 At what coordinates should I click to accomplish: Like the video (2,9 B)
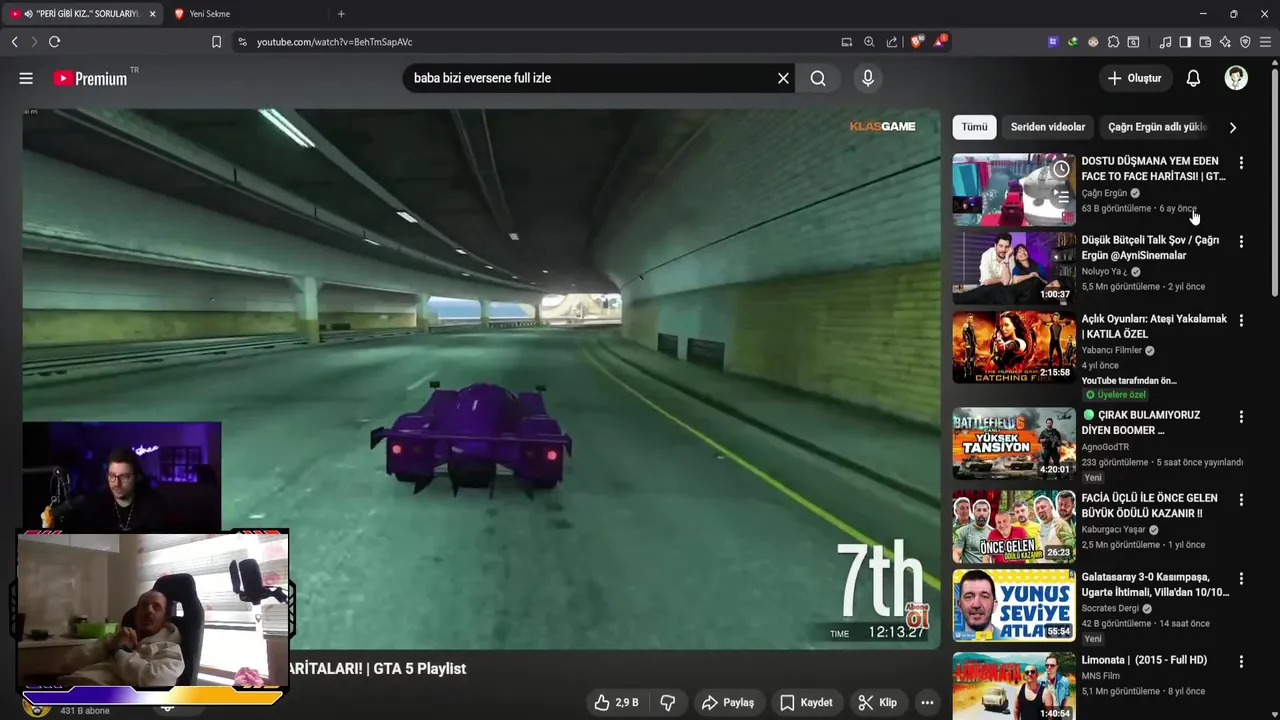pos(616,703)
